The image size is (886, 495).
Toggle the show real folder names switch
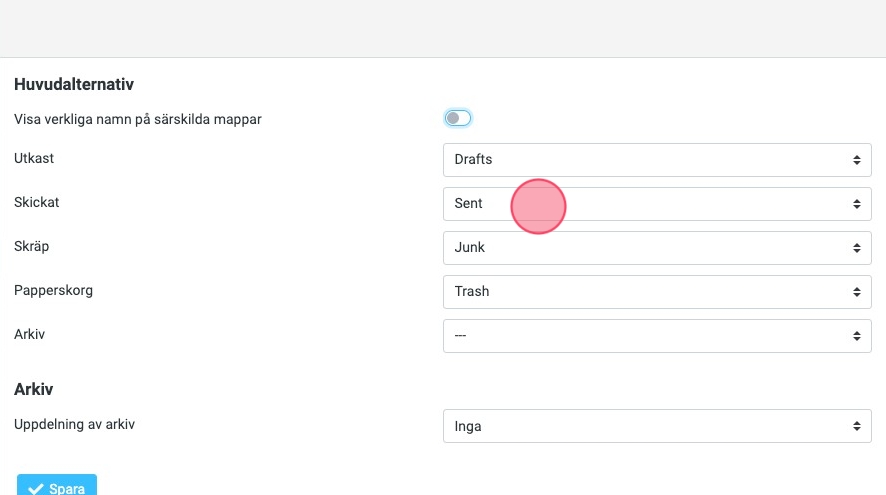pyautogui.click(x=458, y=118)
